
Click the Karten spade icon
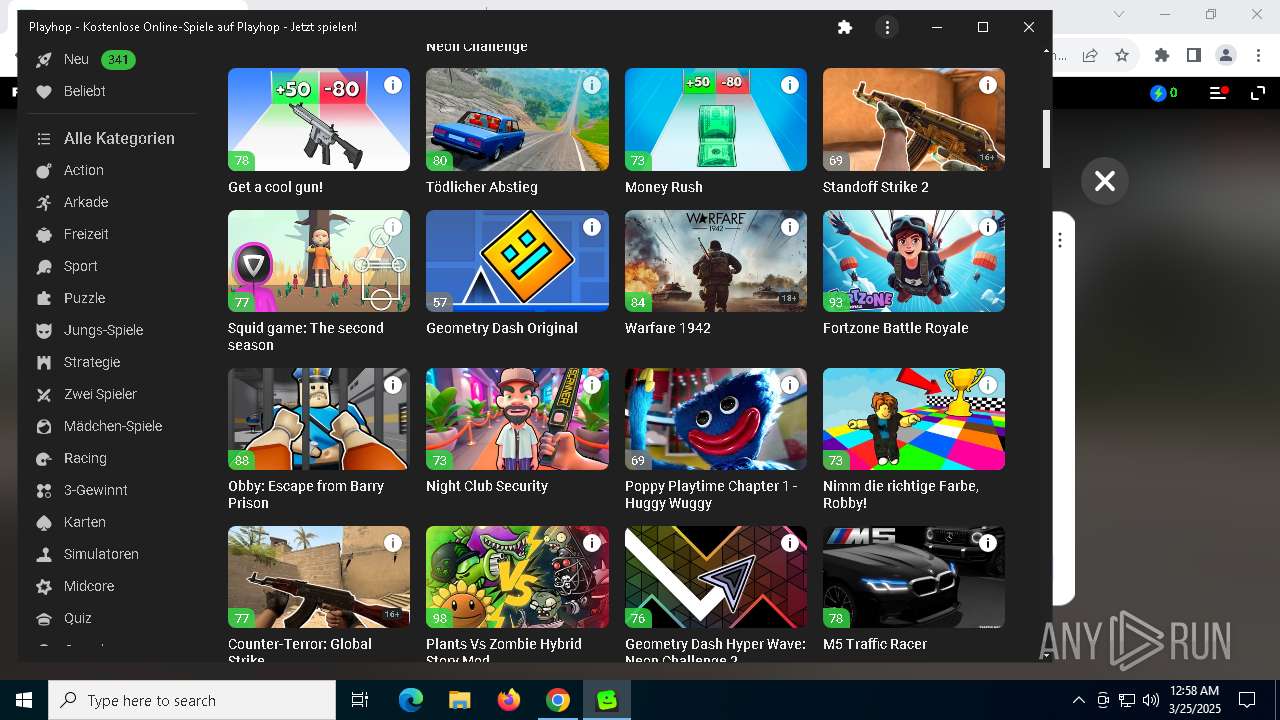click(x=44, y=523)
